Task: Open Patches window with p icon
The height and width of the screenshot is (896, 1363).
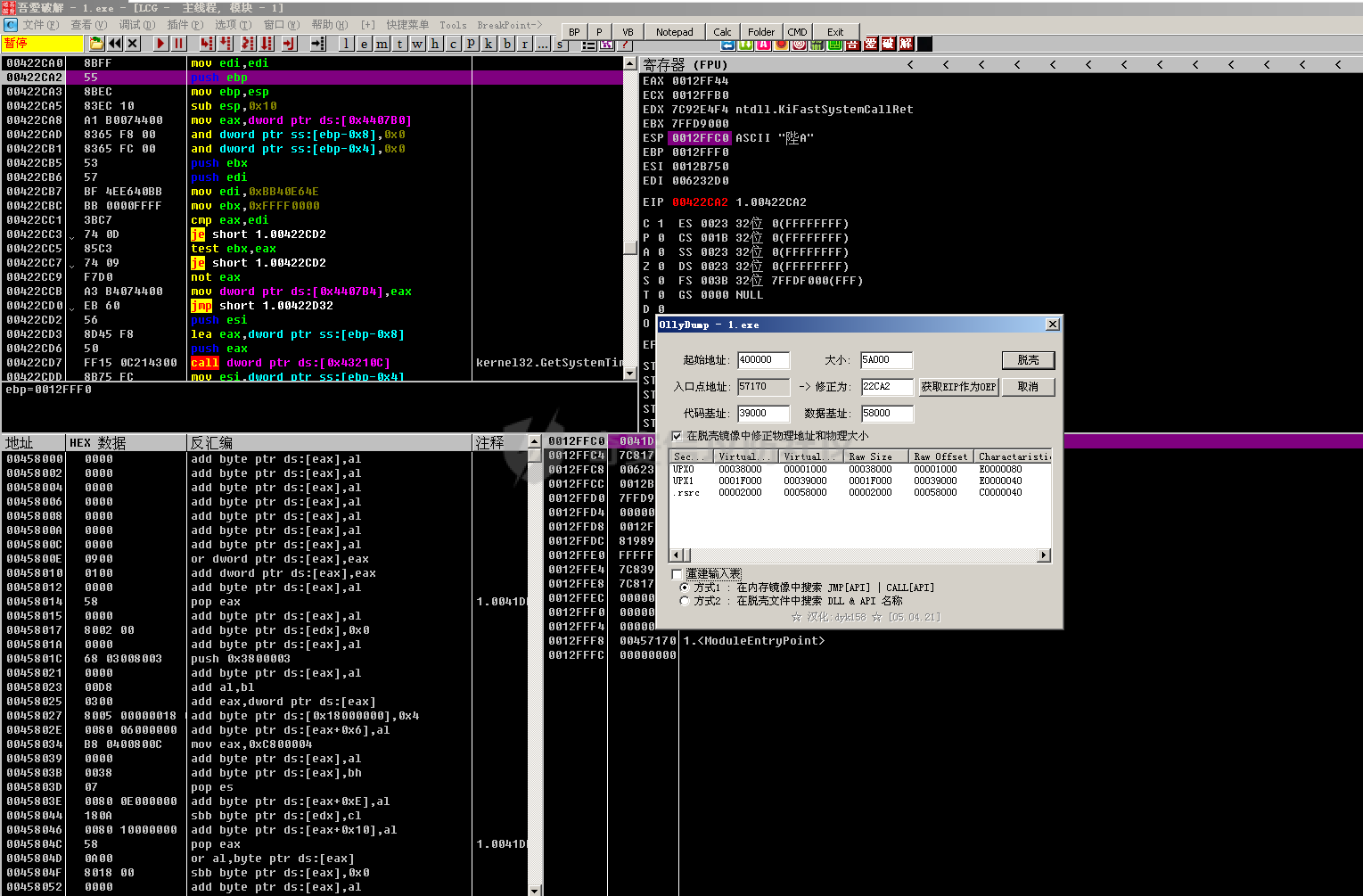Action: pos(471,43)
